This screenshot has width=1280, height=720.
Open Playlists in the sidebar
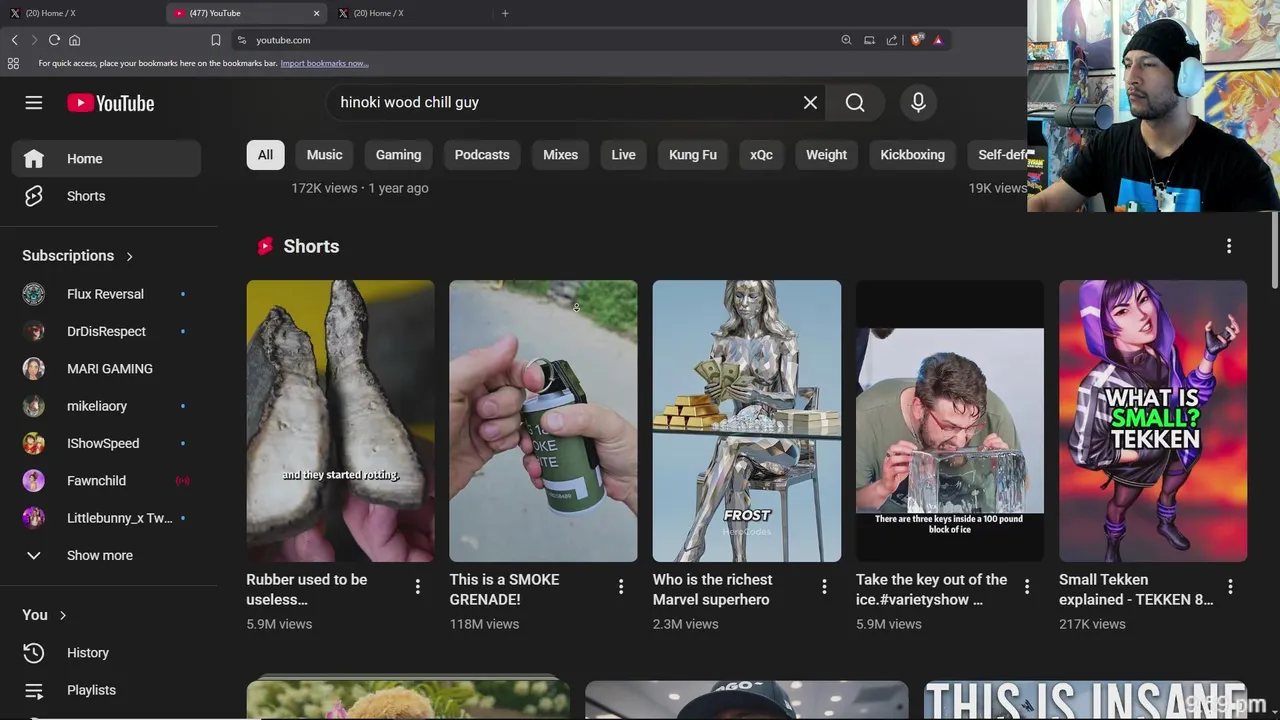pyautogui.click(x=107, y=690)
